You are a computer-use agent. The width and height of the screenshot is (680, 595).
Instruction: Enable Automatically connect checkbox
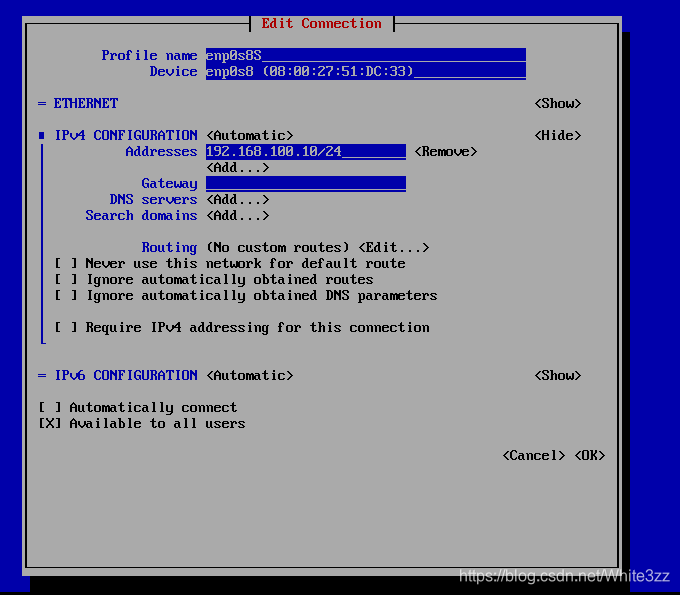click(x=50, y=408)
